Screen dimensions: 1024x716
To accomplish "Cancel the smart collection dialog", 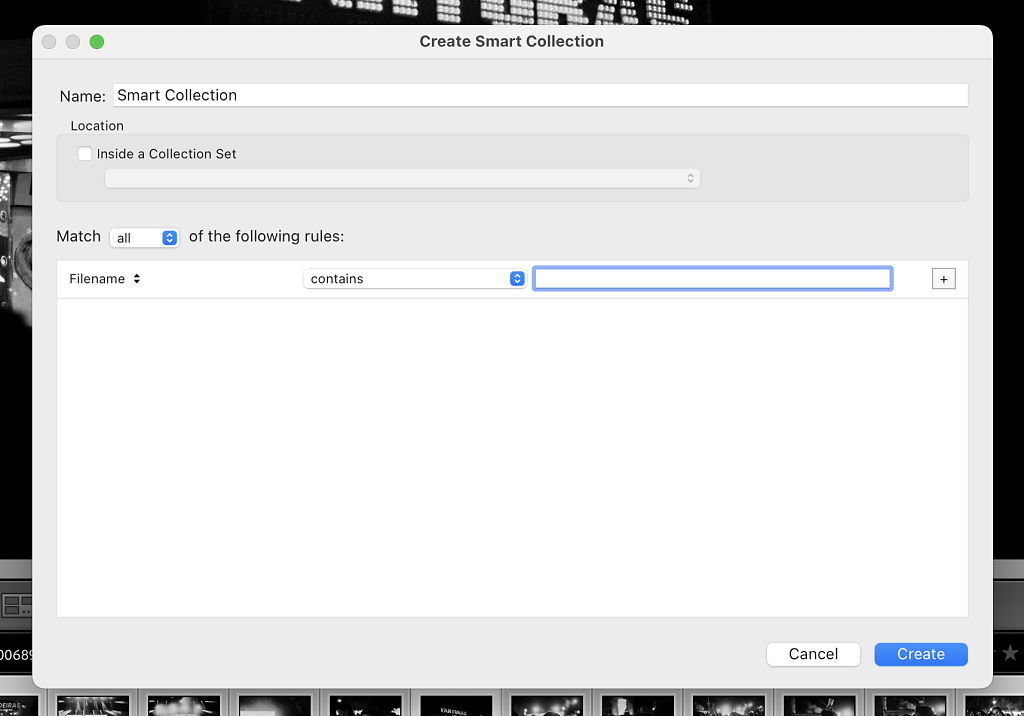I will 813,654.
